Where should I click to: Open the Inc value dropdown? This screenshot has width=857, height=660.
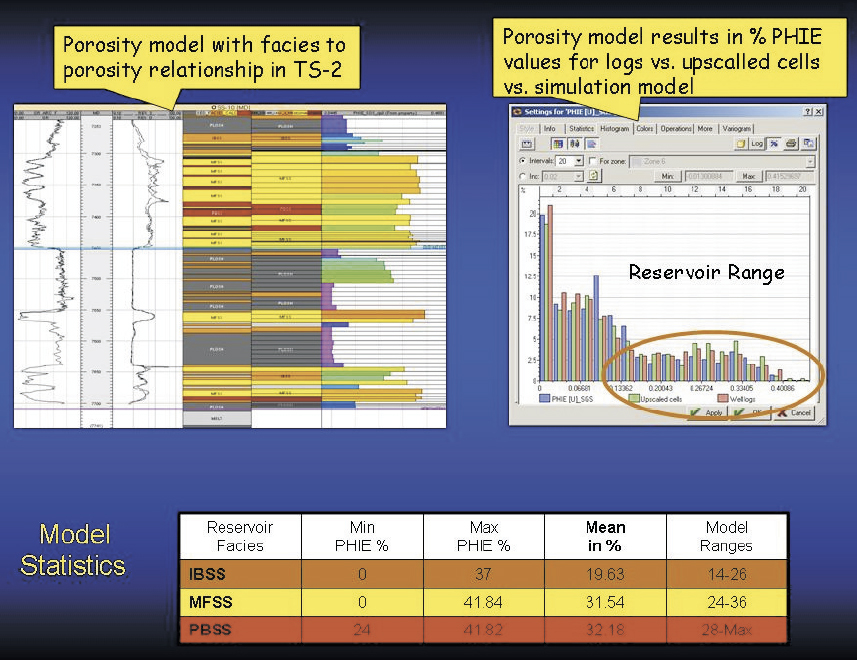(x=579, y=176)
